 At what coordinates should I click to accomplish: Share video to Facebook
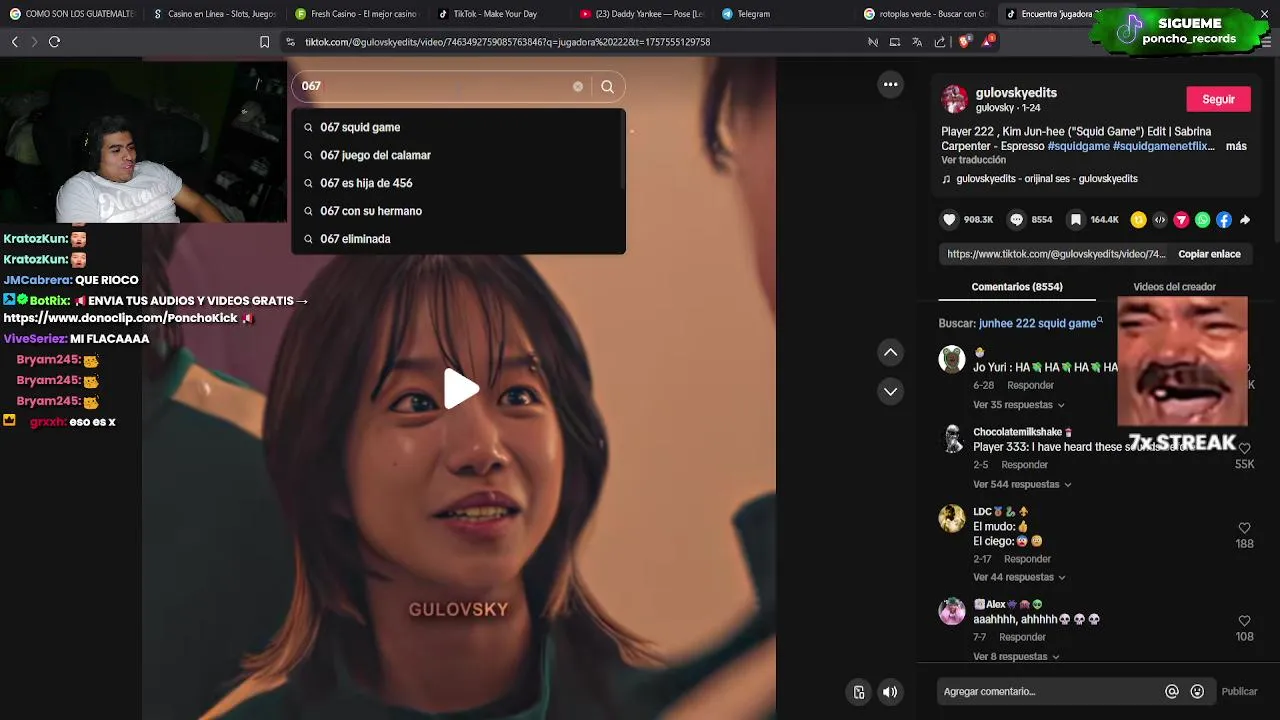point(1224,220)
